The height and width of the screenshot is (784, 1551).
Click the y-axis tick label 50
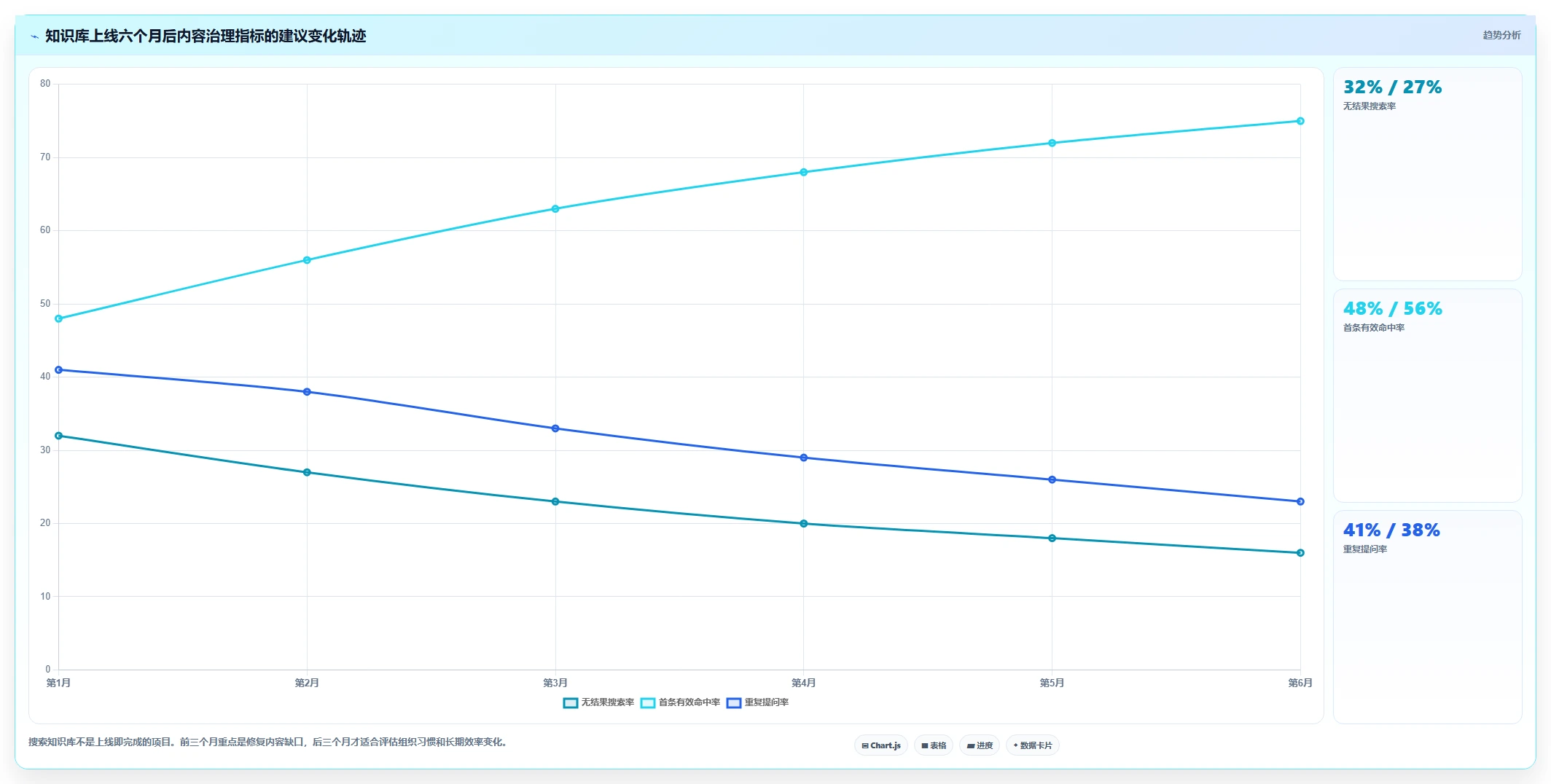(x=45, y=304)
